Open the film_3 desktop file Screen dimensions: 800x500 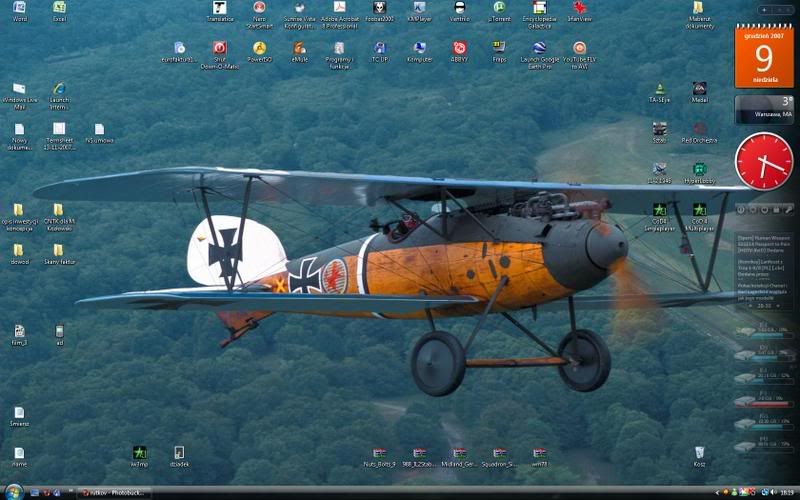click(19, 335)
